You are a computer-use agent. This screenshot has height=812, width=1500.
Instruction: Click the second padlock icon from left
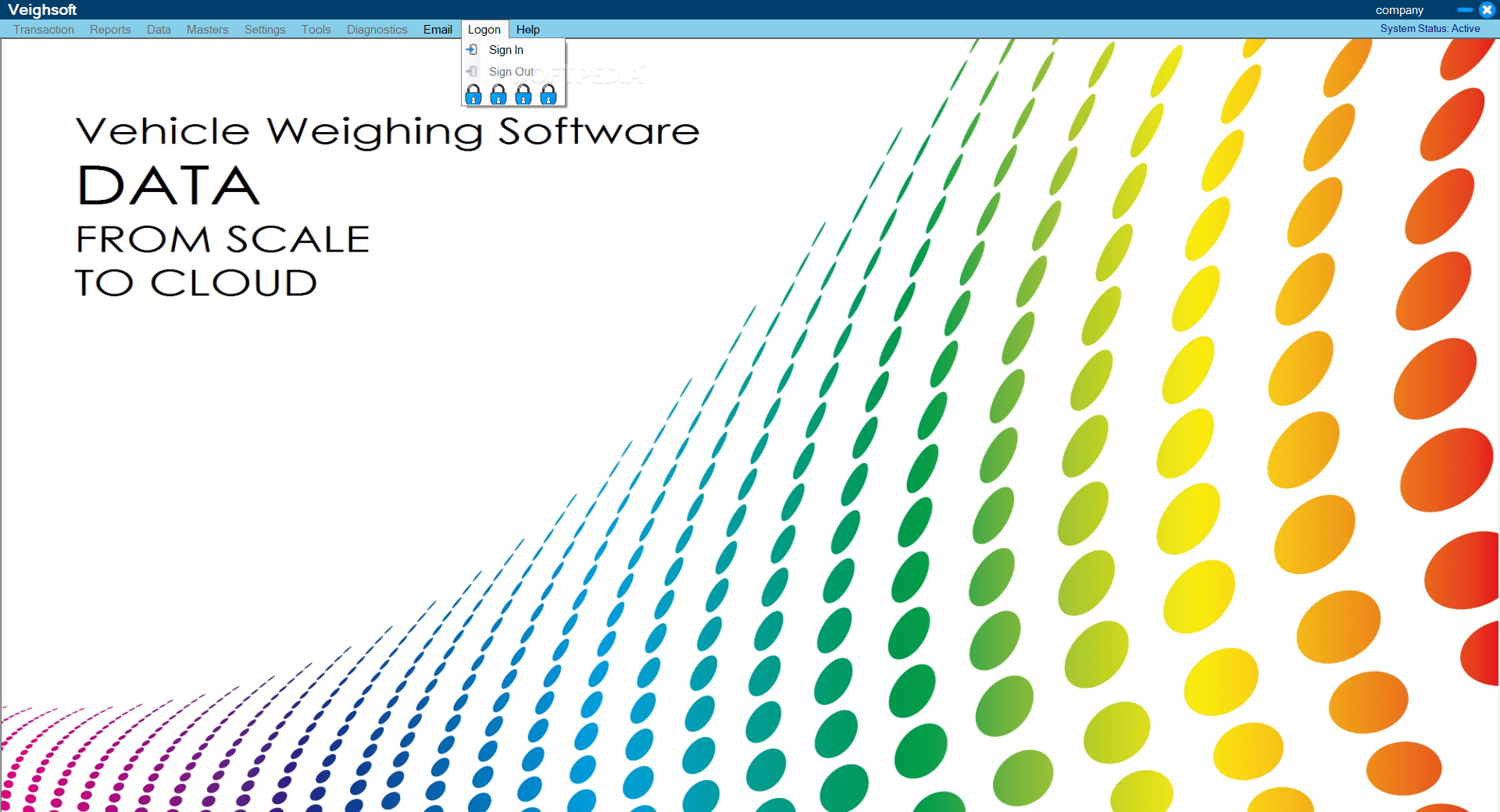498,95
